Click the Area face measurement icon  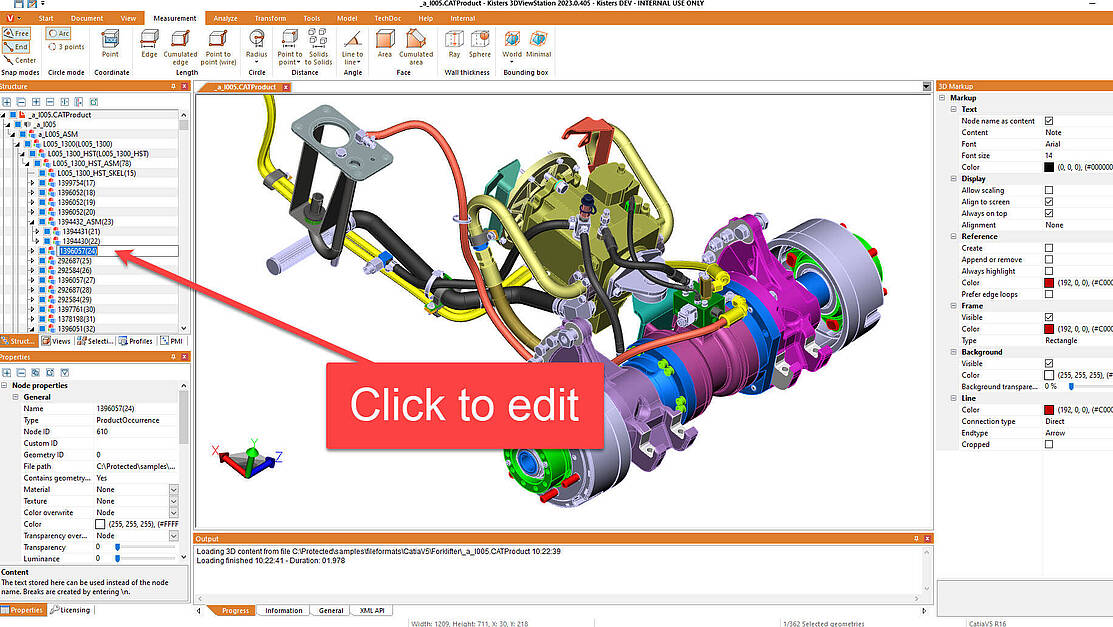tap(385, 43)
